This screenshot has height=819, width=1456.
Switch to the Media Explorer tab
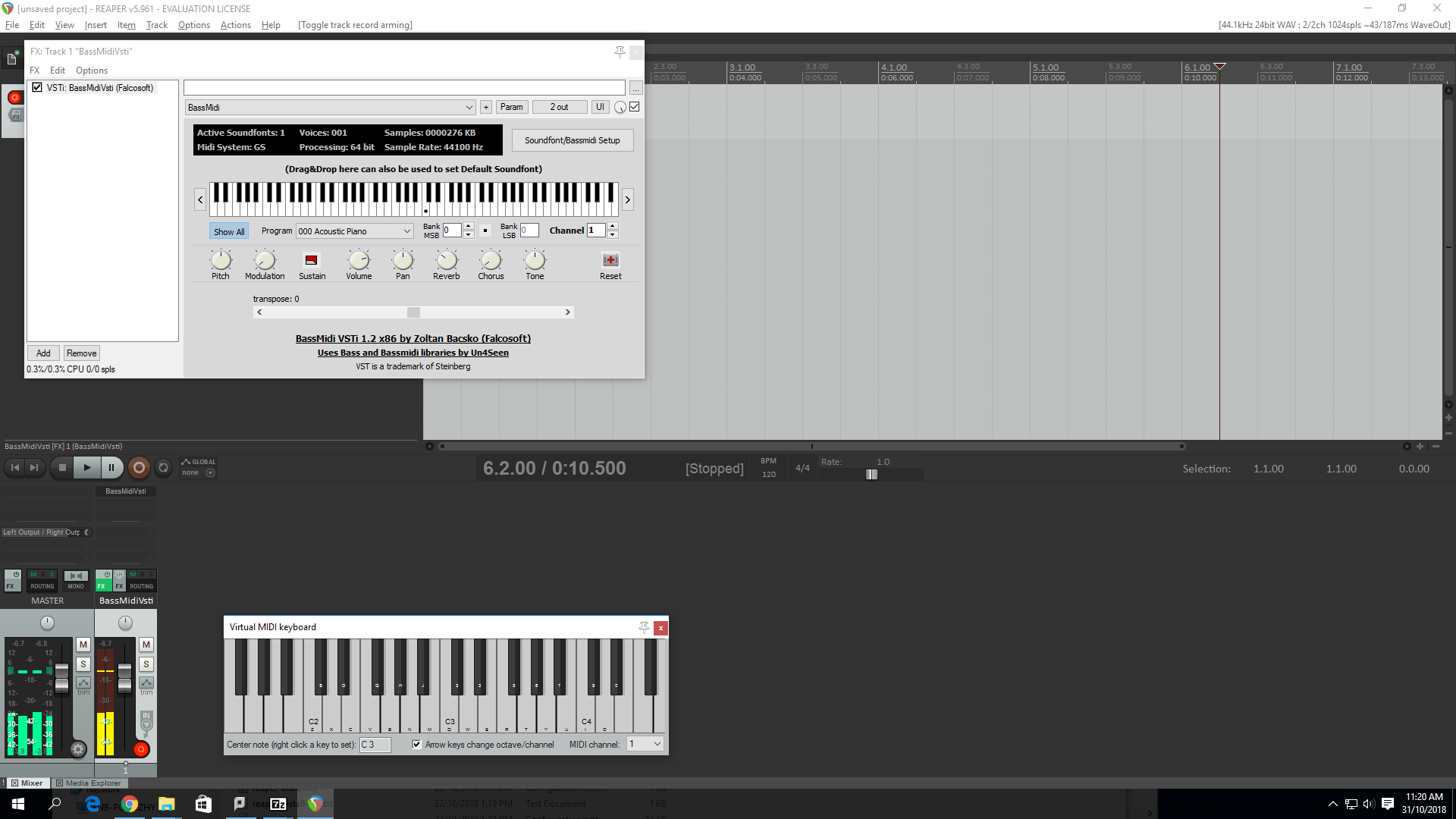coord(89,783)
